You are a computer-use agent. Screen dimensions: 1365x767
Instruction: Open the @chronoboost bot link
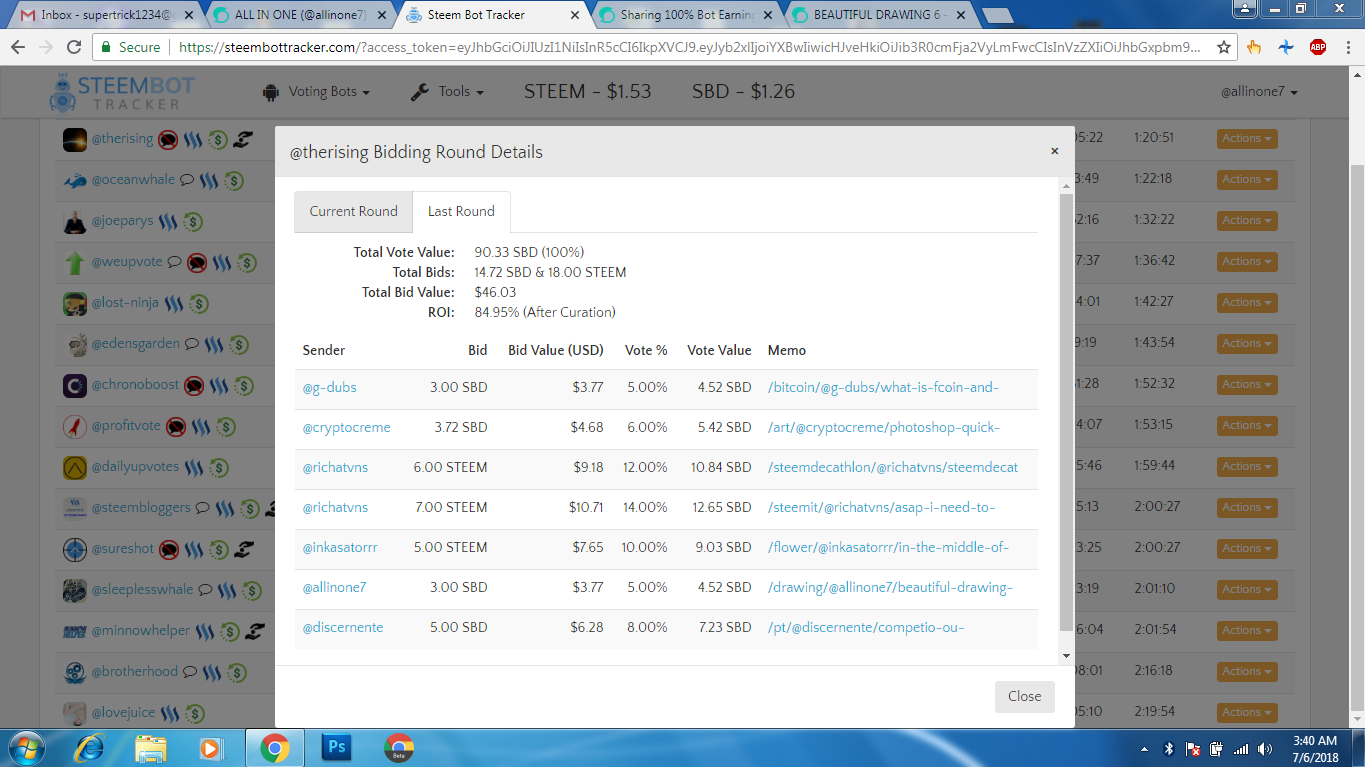pyautogui.click(x=136, y=384)
